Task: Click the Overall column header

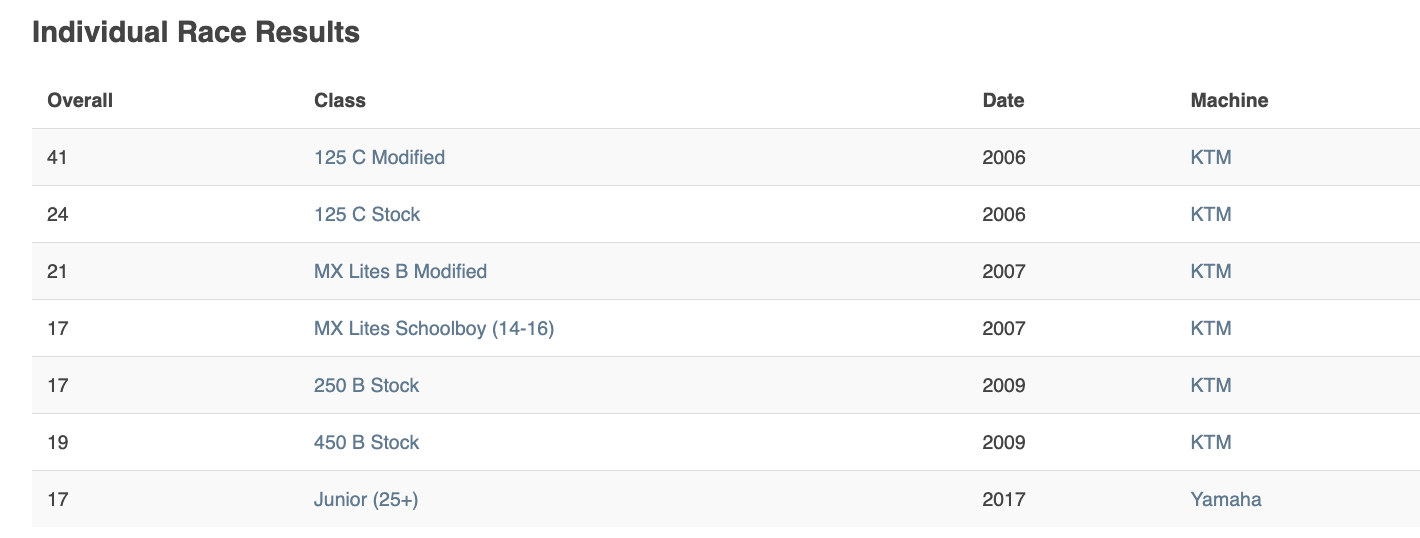Action: click(x=80, y=101)
